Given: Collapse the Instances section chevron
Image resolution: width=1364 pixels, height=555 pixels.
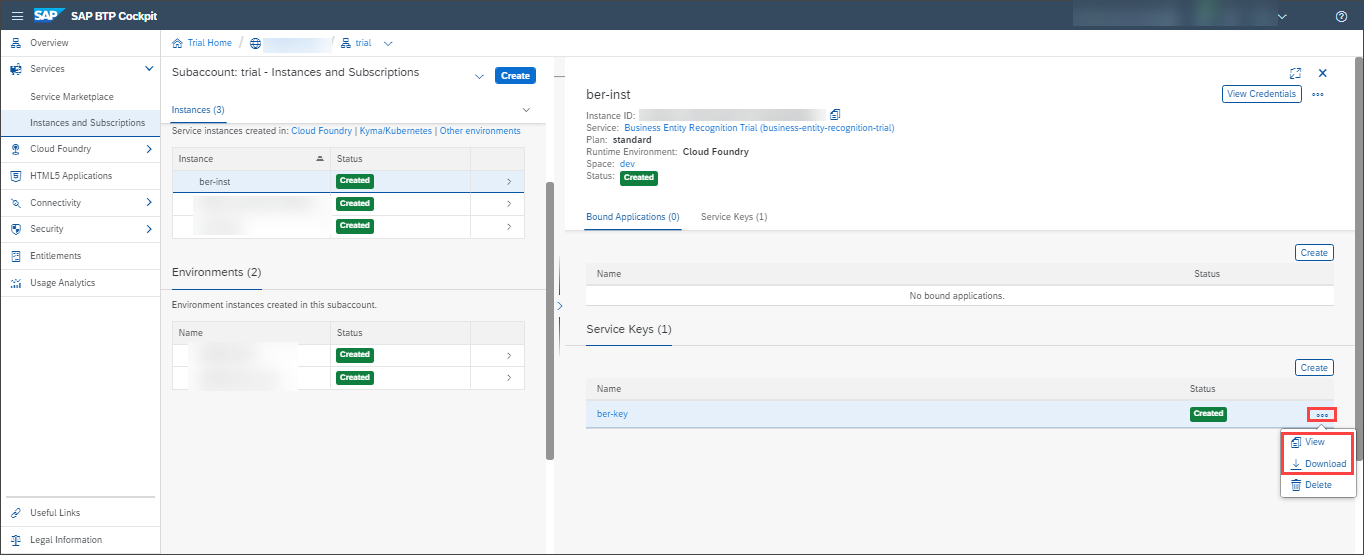Looking at the screenshot, I should pos(527,109).
